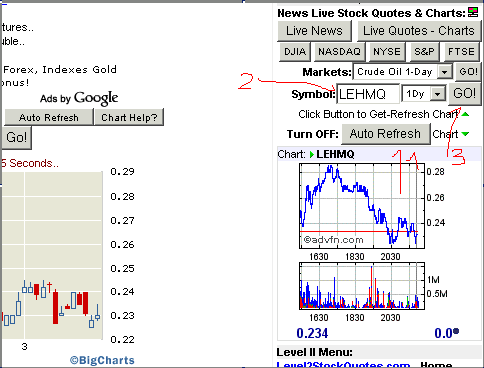The width and height of the screenshot is (484, 368).
Task: Click the GO! button next to Symbol
Action: (465, 94)
